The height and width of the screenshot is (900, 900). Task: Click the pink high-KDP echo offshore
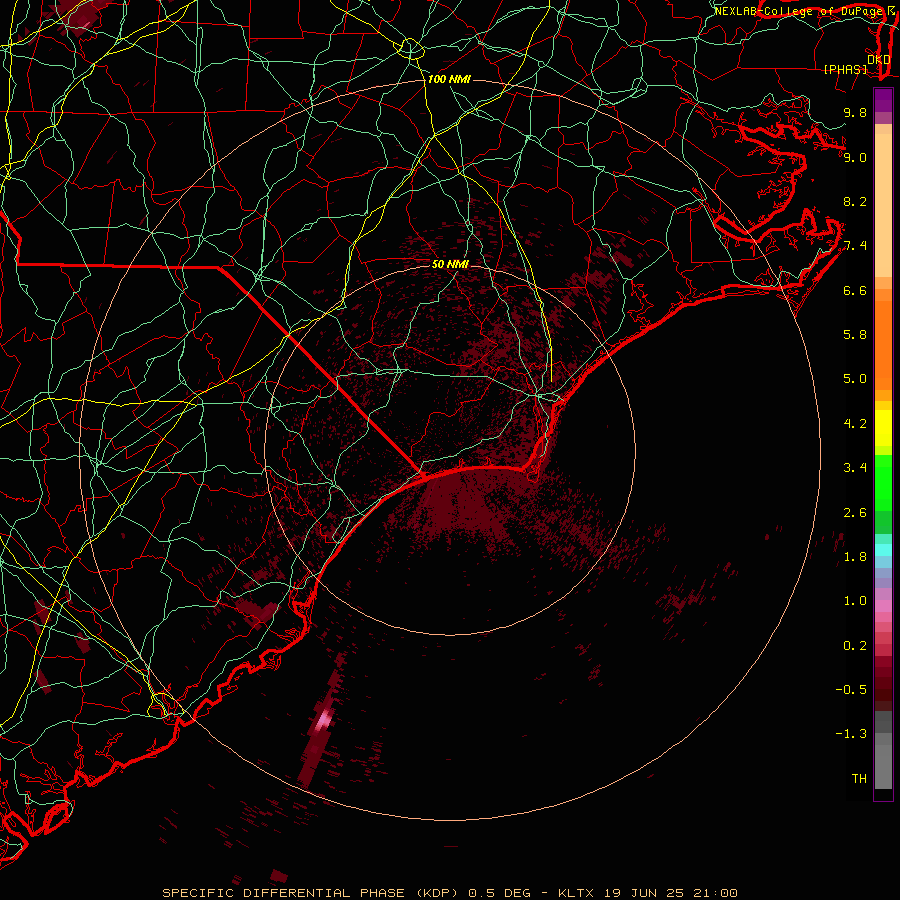pyautogui.click(x=324, y=719)
